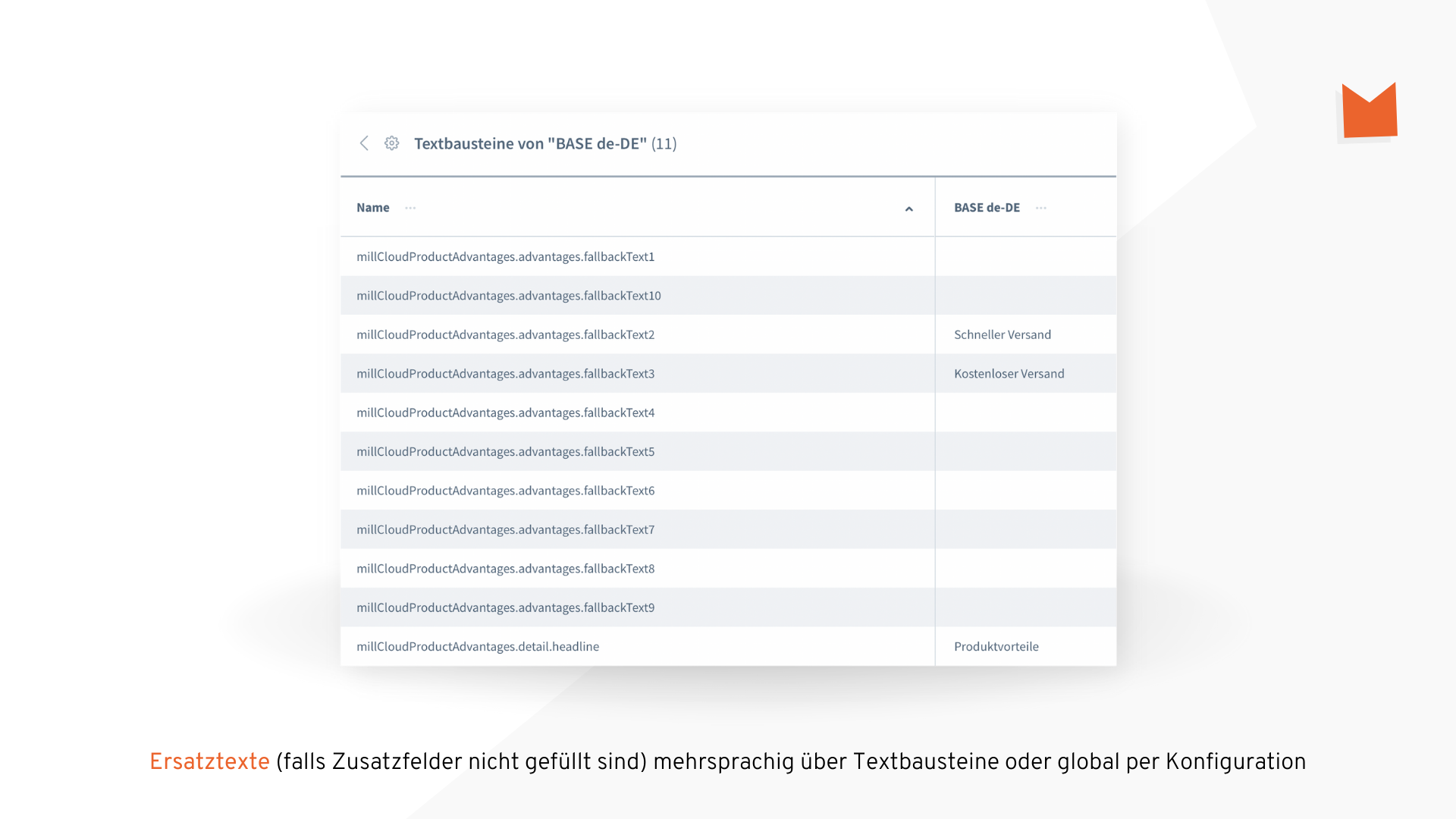The image size is (1456, 819).
Task: Select the fallbackText10 snippet row
Action: coord(728,296)
